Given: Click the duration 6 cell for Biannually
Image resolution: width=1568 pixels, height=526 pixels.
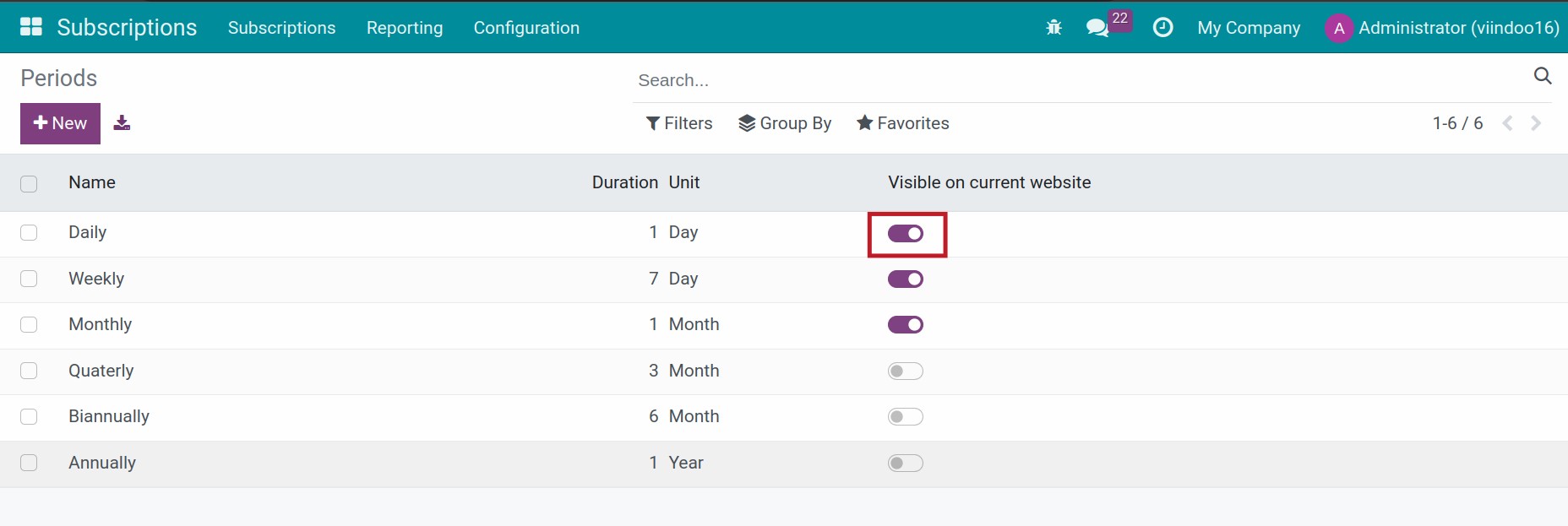Looking at the screenshot, I should point(653,416).
